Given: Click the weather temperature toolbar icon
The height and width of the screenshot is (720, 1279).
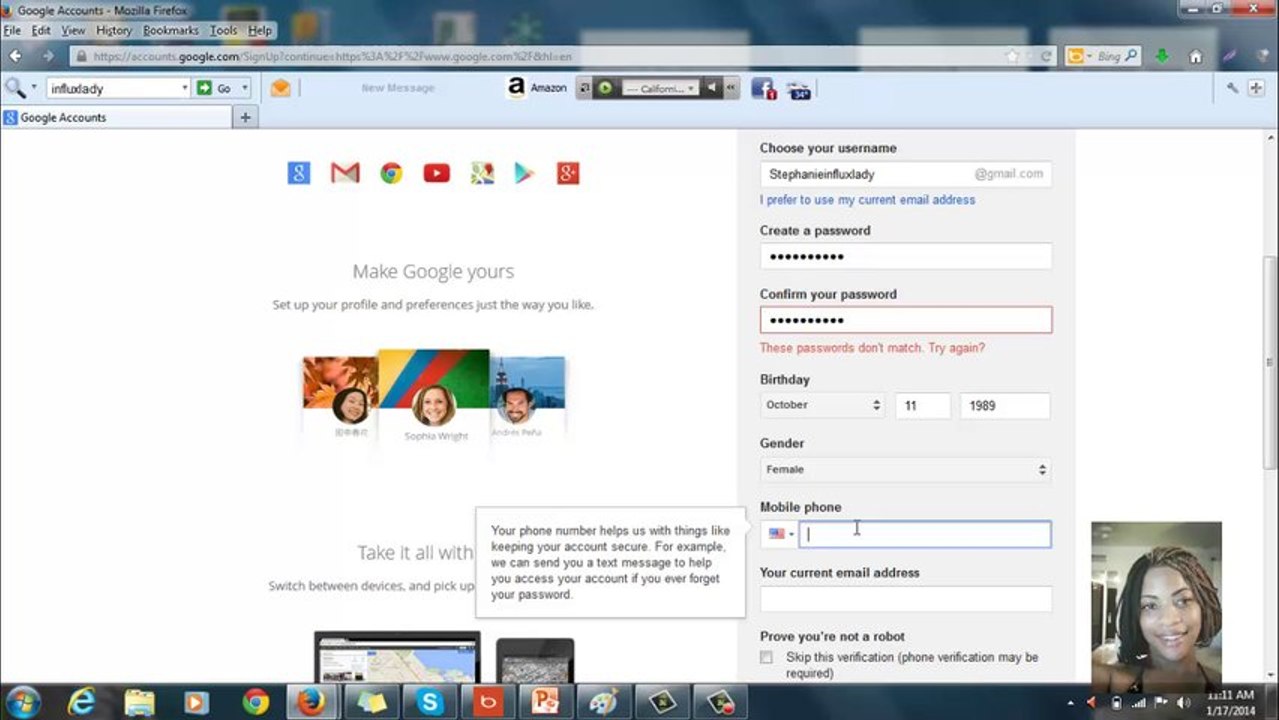Looking at the screenshot, I should click(x=798, y=89).
